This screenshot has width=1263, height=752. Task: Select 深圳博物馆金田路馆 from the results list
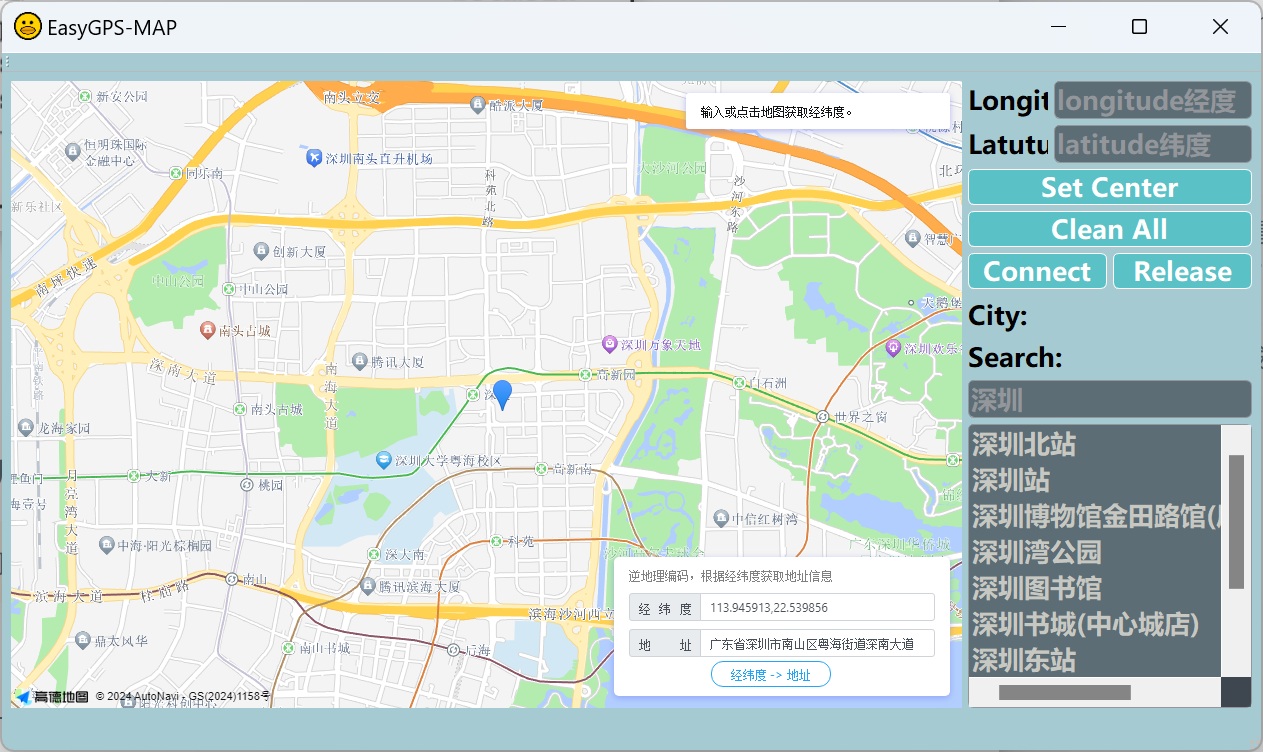pos(1096,517)
